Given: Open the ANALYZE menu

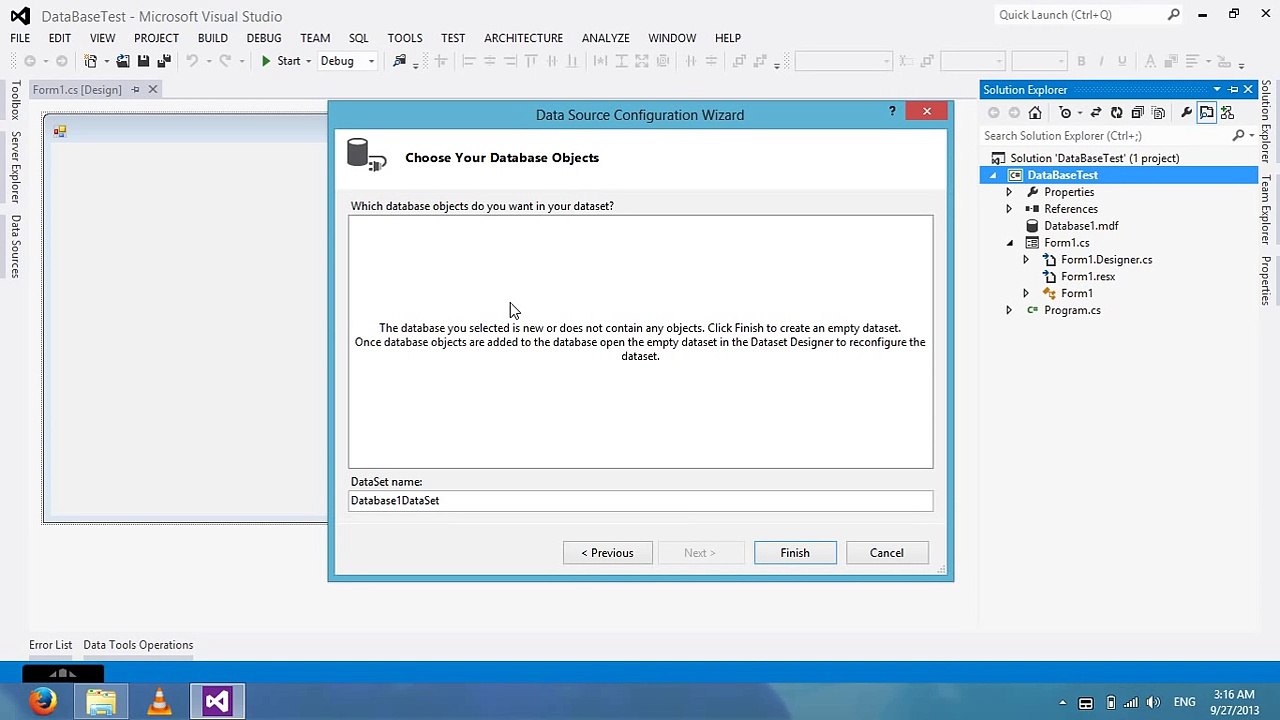Looking at the screenshot, I should click(606, 38).
